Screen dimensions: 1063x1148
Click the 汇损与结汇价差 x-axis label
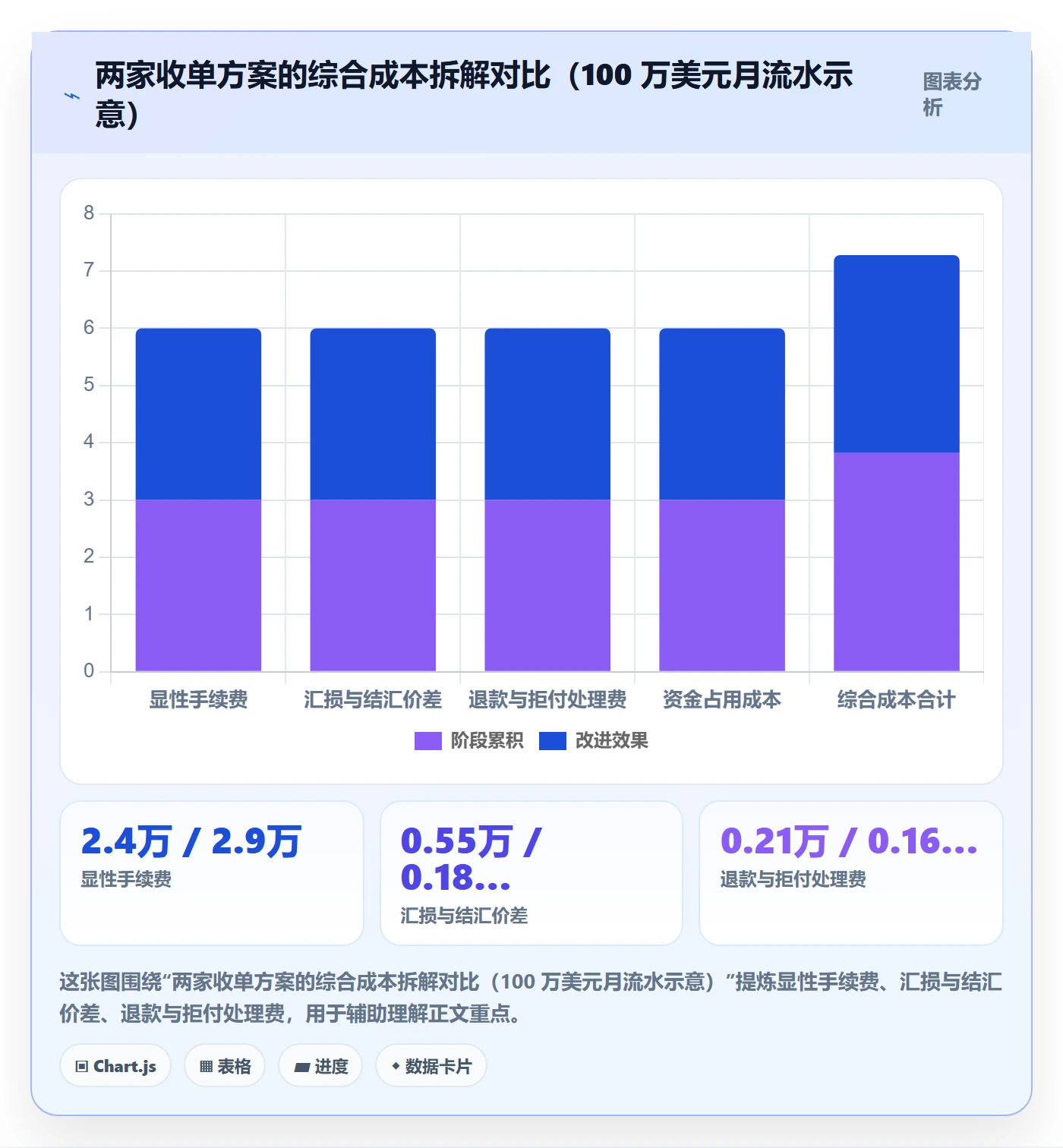373,699
